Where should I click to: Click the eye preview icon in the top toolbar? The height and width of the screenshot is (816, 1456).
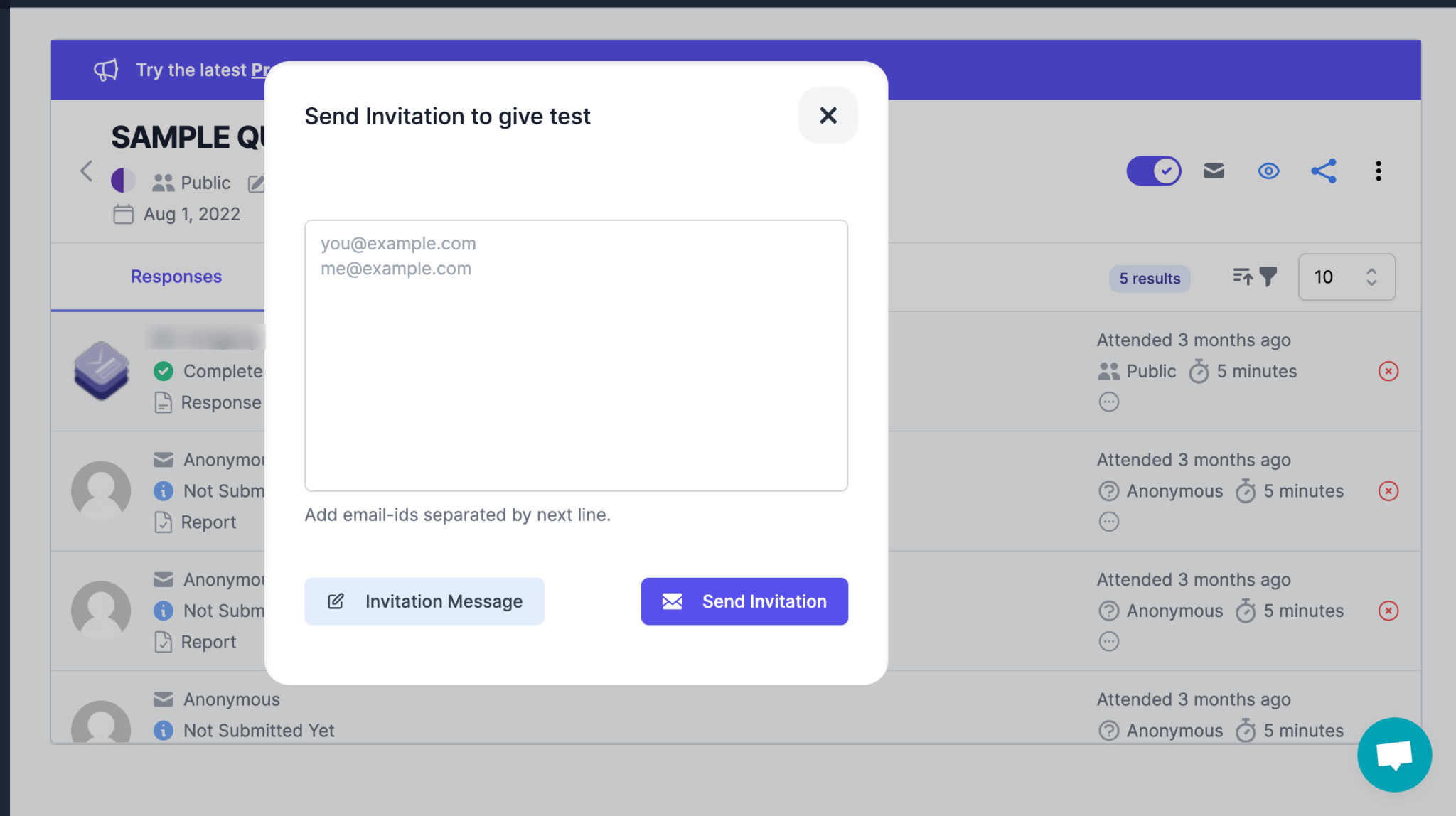1268,171
